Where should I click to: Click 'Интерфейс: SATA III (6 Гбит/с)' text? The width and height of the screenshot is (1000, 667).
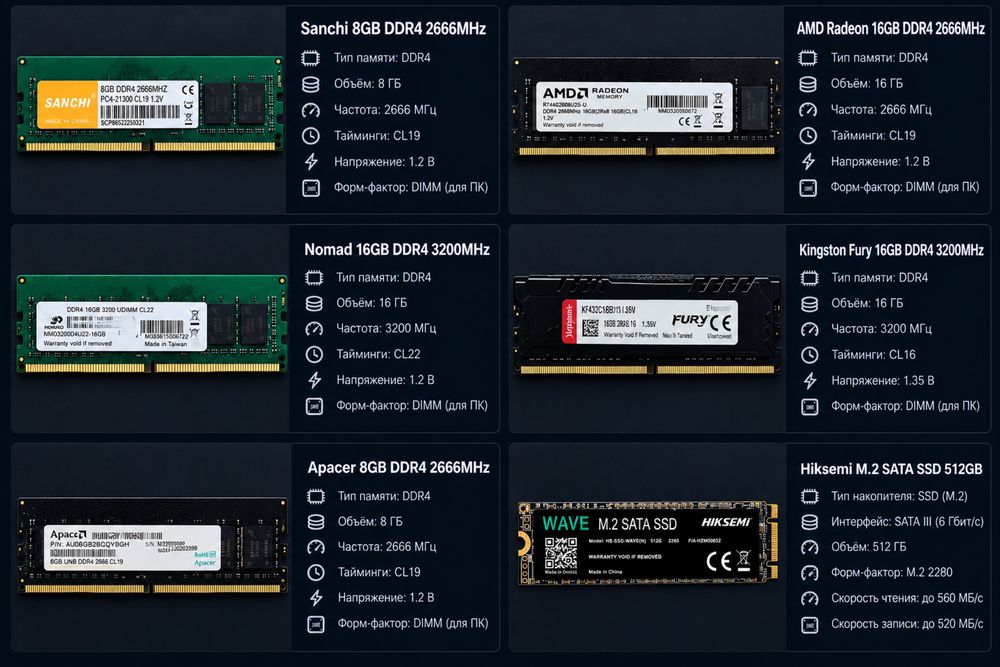click(907, 522)
